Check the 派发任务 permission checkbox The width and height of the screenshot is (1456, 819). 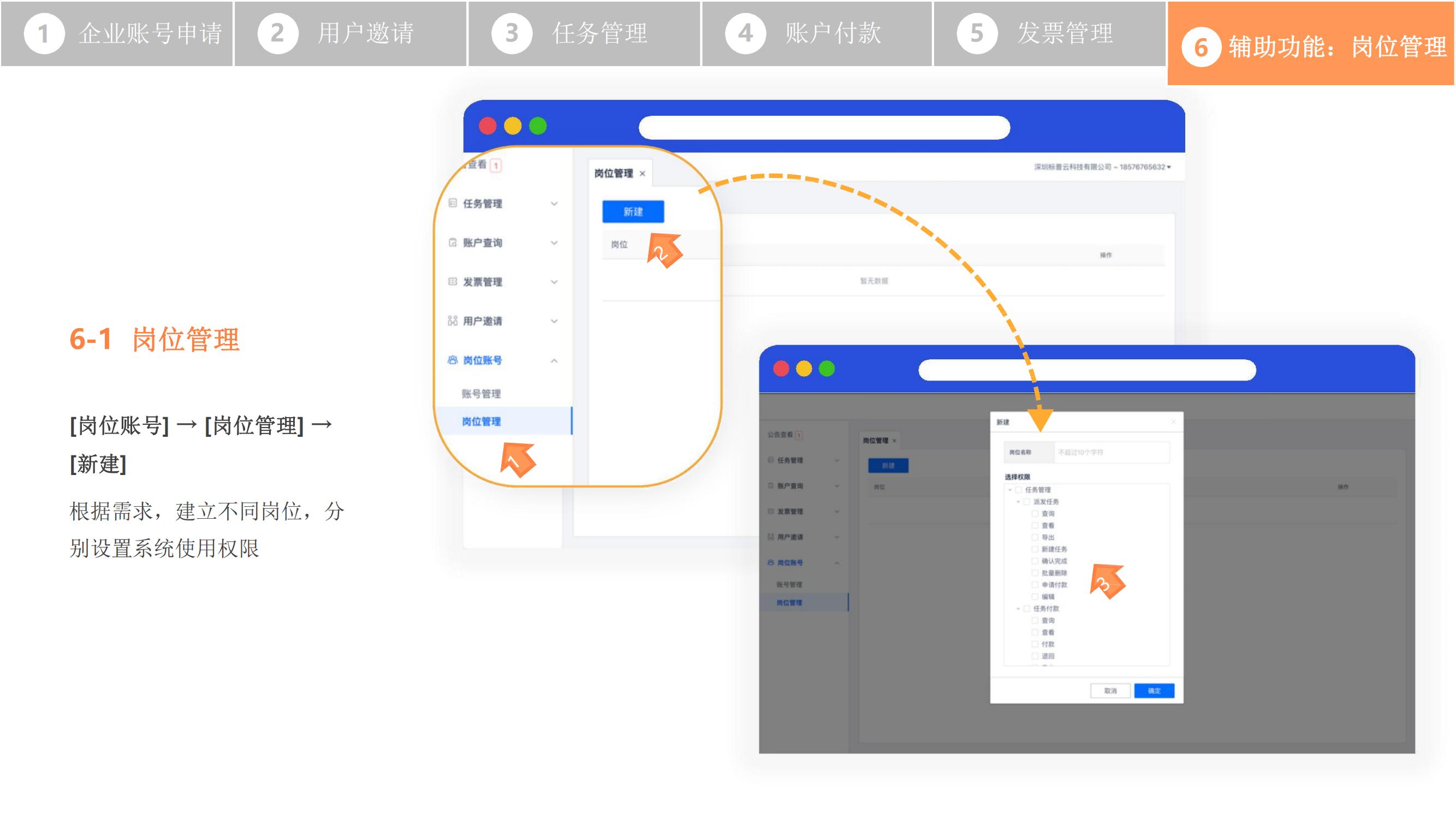pyautogui.click(x=1026, y=501)
